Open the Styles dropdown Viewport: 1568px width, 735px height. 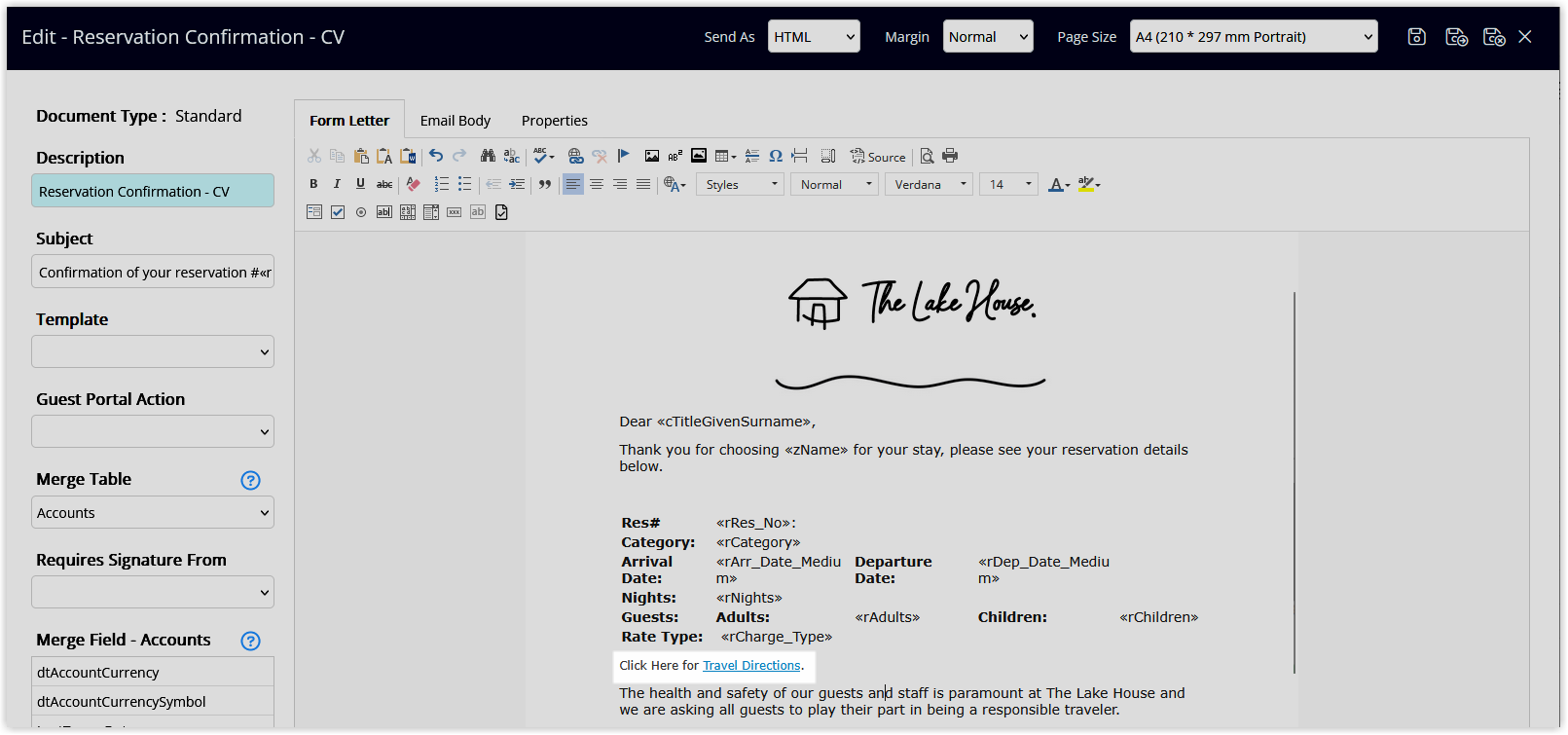pyautogui.click(x=741, y=184)
